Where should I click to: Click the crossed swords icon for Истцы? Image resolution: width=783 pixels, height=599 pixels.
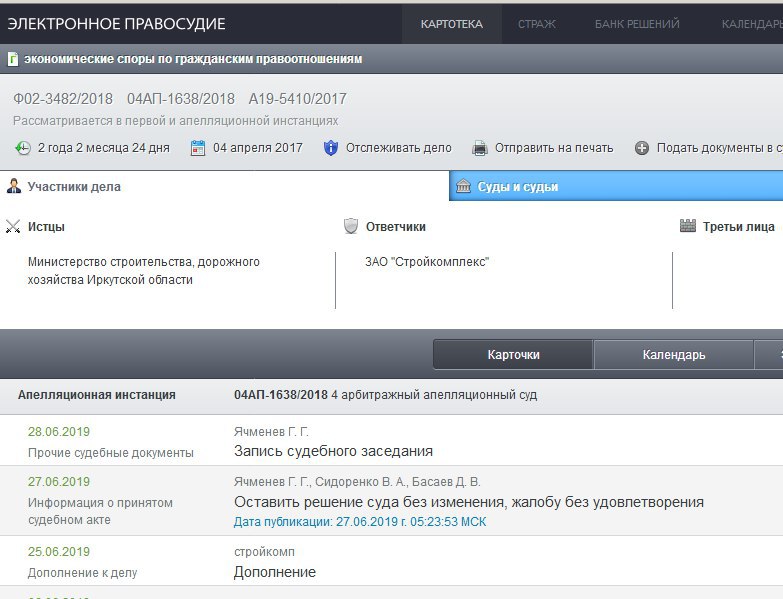tap(13, 227)
